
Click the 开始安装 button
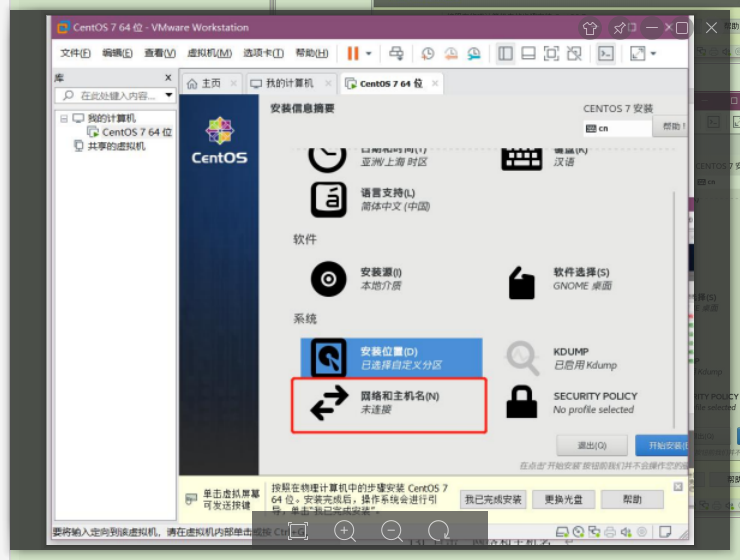coord(663,445)
